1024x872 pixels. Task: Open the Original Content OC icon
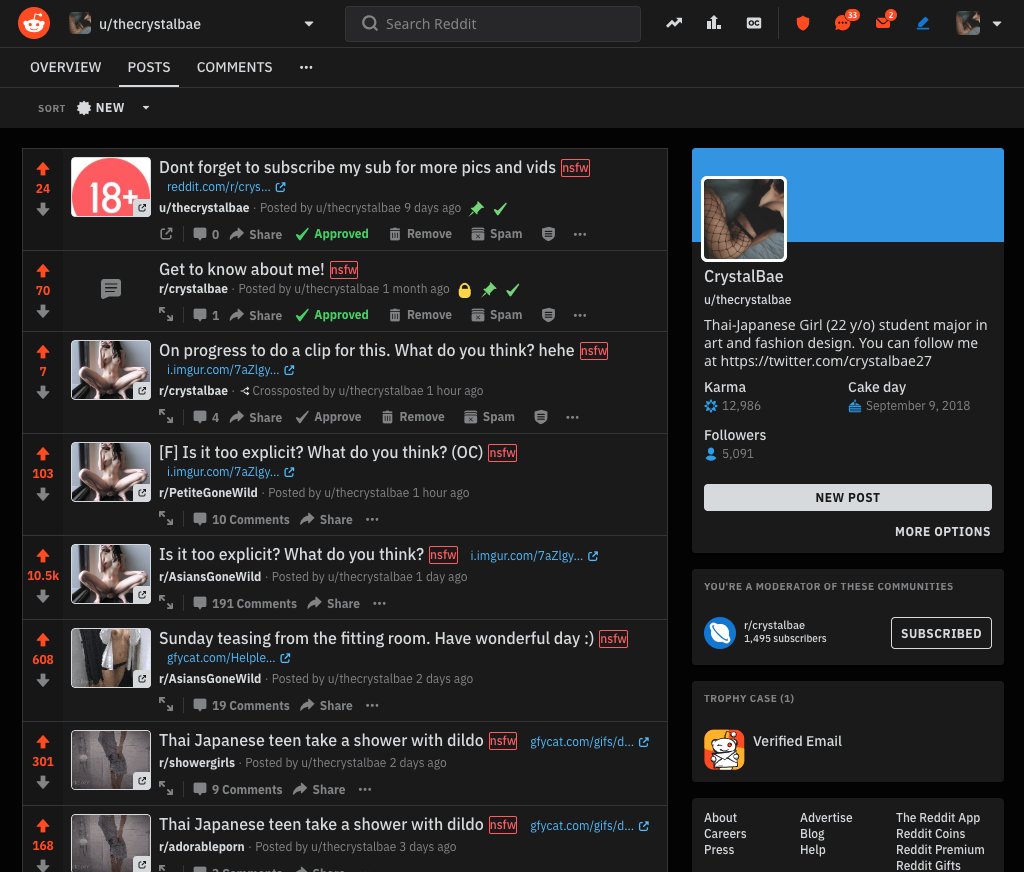coord(754,24)
